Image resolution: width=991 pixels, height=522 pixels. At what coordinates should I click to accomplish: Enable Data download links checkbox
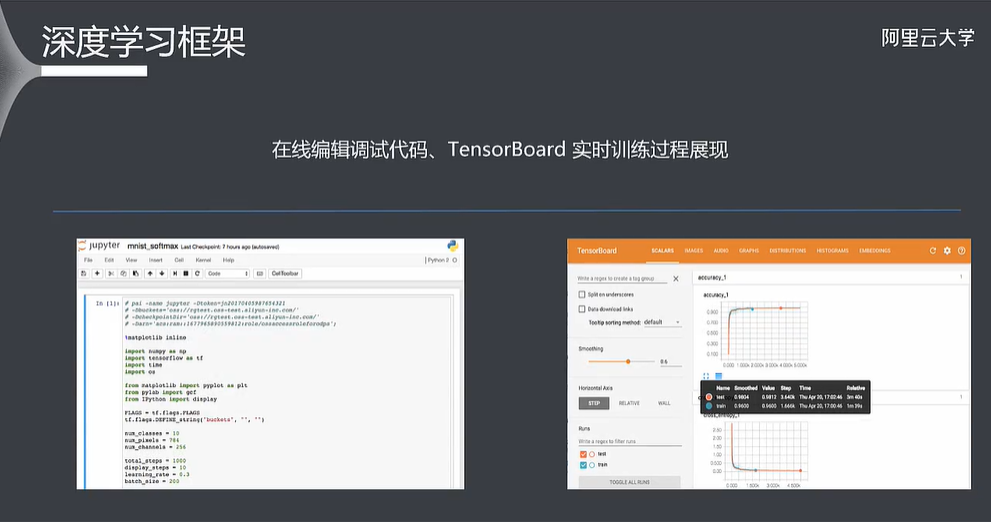click(581, 309)
